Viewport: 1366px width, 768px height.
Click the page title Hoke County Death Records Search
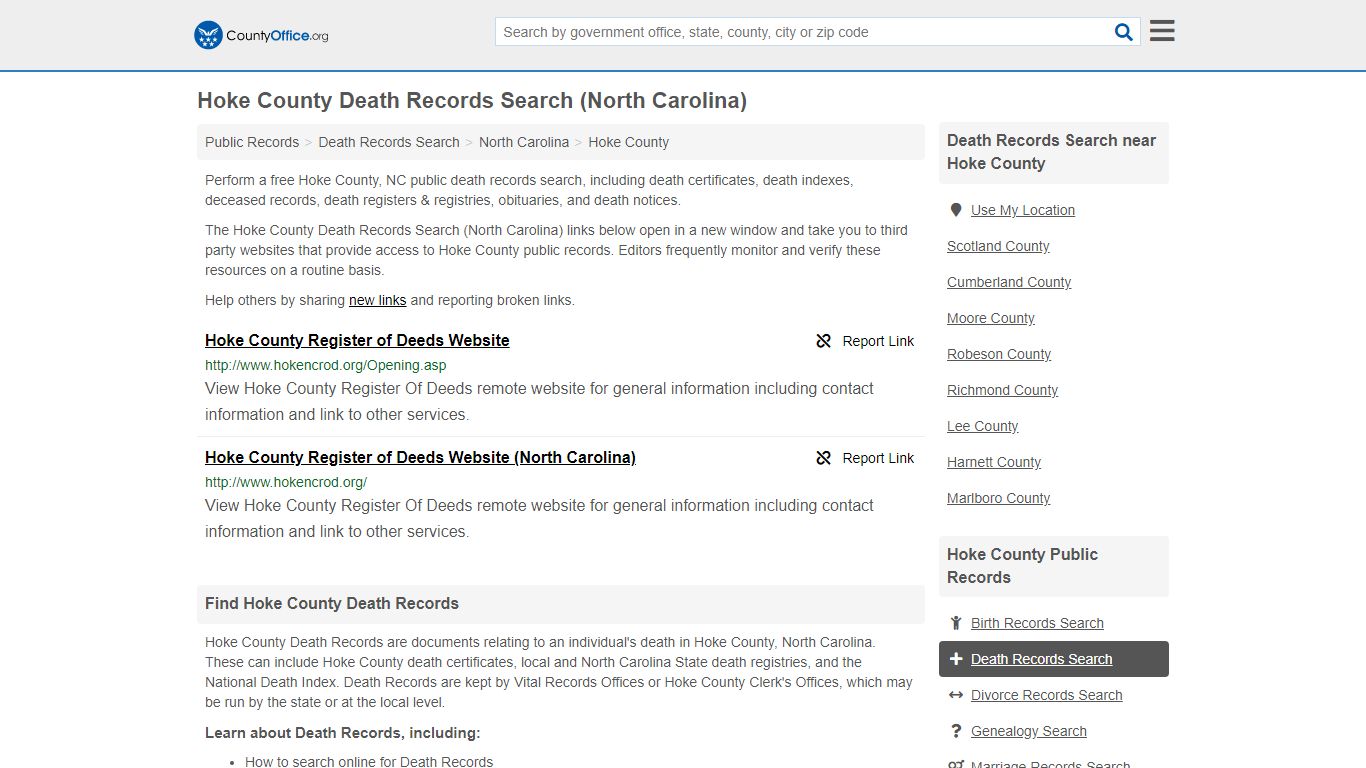tap(472, 100)
